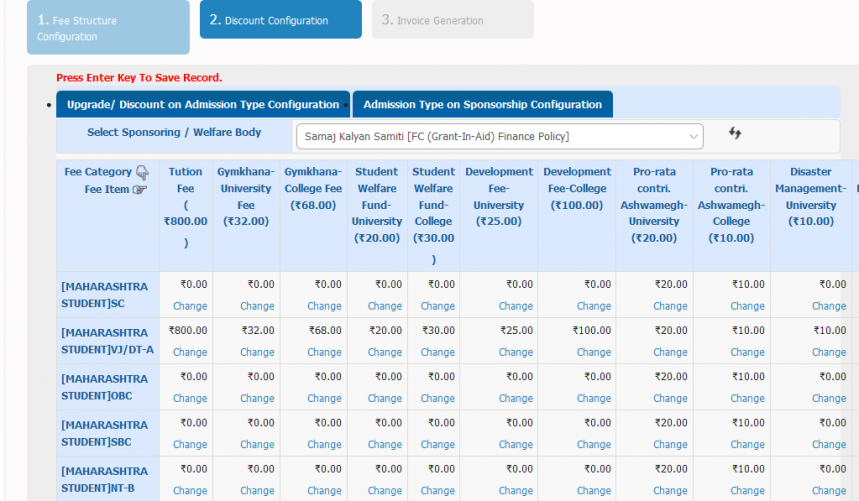
Task: Change Disaster Management-University for SC row
Action: click(829, 306)
